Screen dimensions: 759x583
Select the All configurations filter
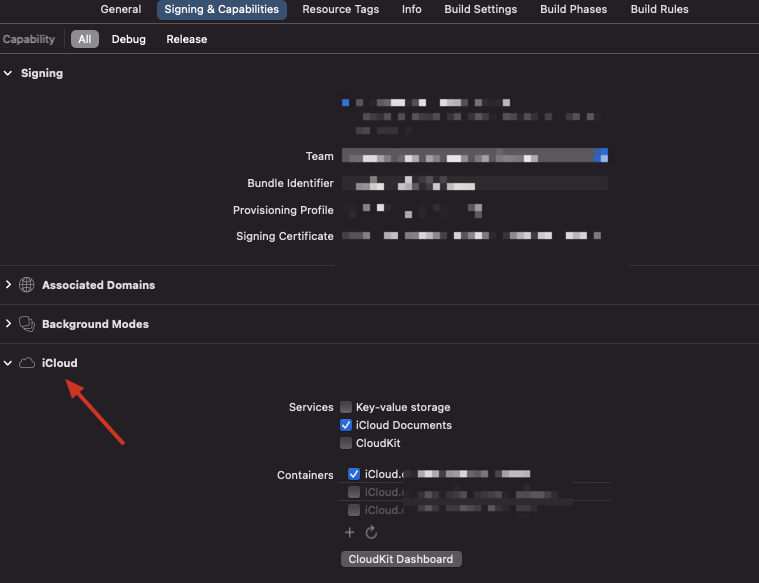click(x=85, y=39)
